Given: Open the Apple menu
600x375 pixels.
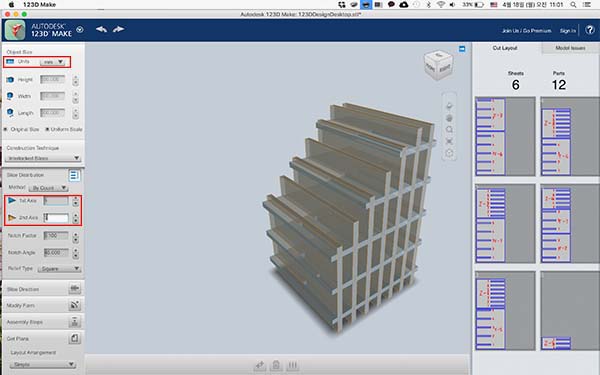Looking at the screenshot, I should click(11, 5).
